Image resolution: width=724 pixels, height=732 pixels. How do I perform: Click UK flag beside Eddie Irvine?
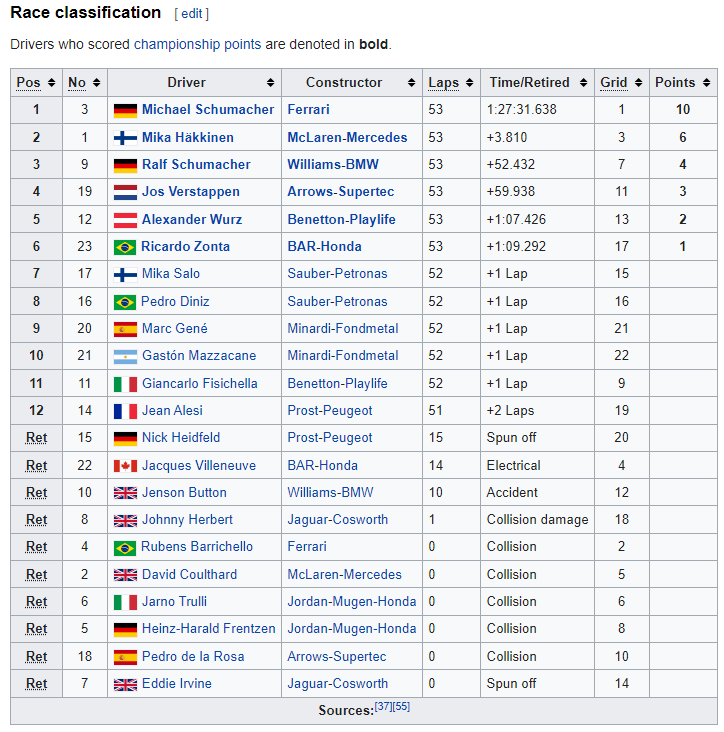point(126,684)
